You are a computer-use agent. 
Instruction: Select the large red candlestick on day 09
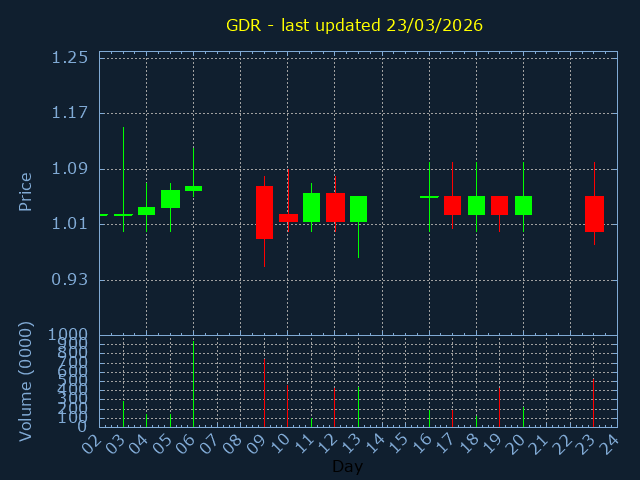[x=264, y=212]
